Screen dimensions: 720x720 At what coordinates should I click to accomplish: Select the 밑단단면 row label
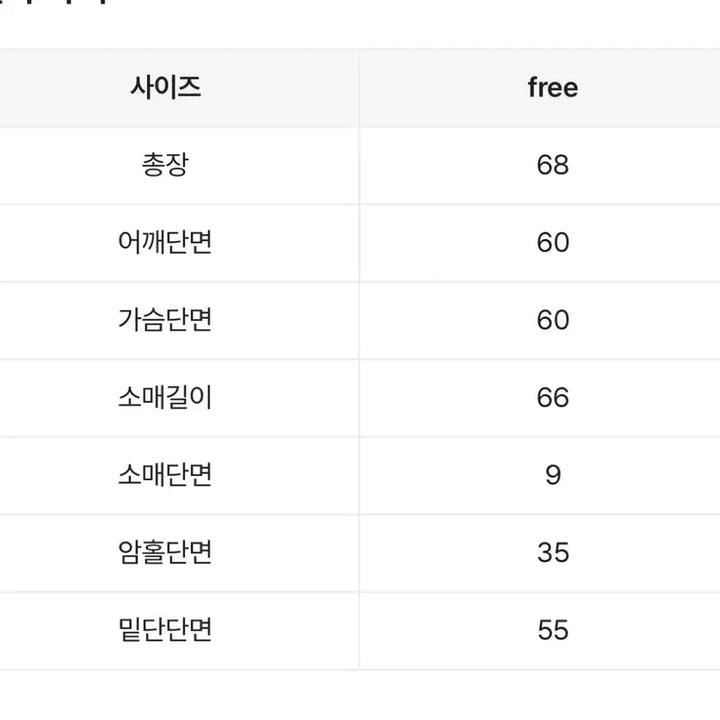click(x=165, y=630)
